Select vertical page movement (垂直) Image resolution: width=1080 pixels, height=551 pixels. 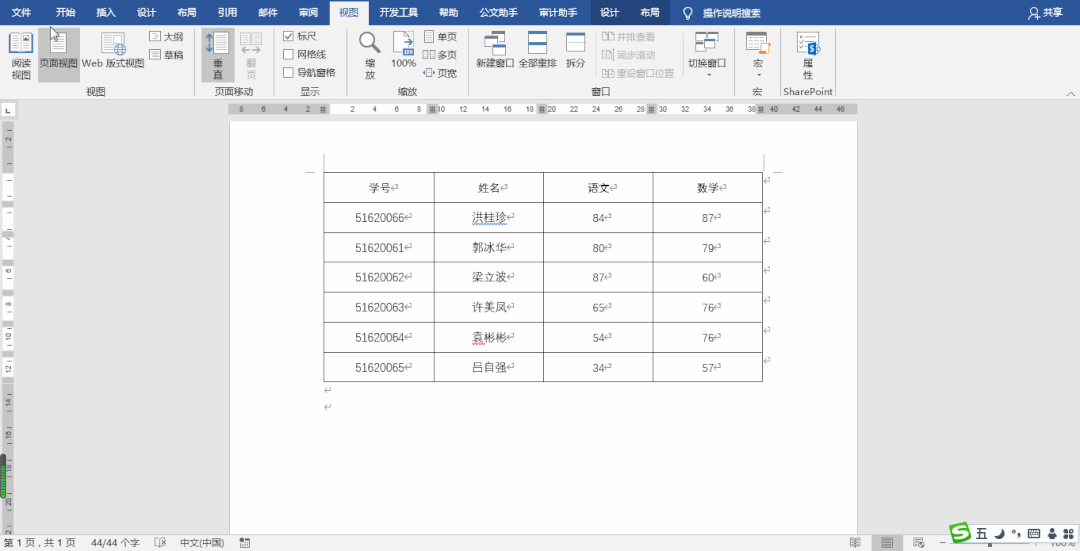[217, 54]
